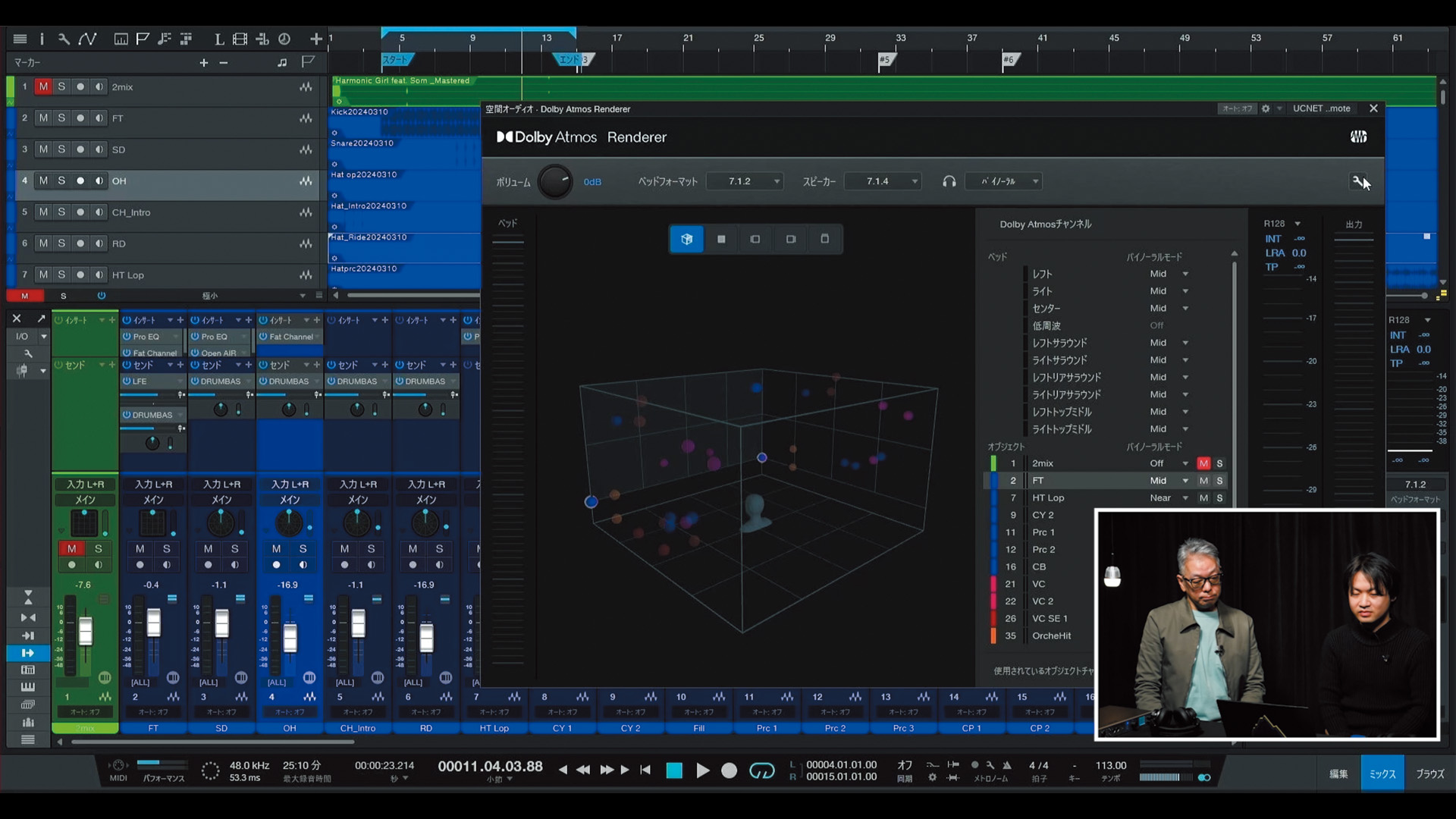Open Dolby Atmos Renderer wrench settings
Image resolution: width=1456 pixels, height=819 pixels.
point(1357,180)
